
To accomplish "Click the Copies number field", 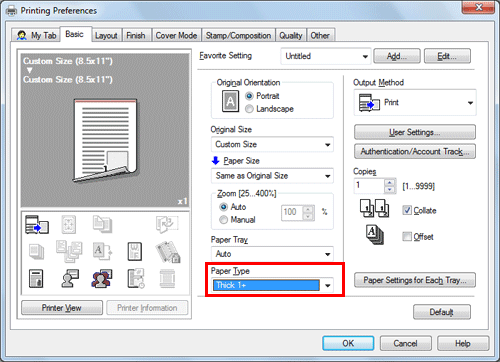I will (369, 186).
